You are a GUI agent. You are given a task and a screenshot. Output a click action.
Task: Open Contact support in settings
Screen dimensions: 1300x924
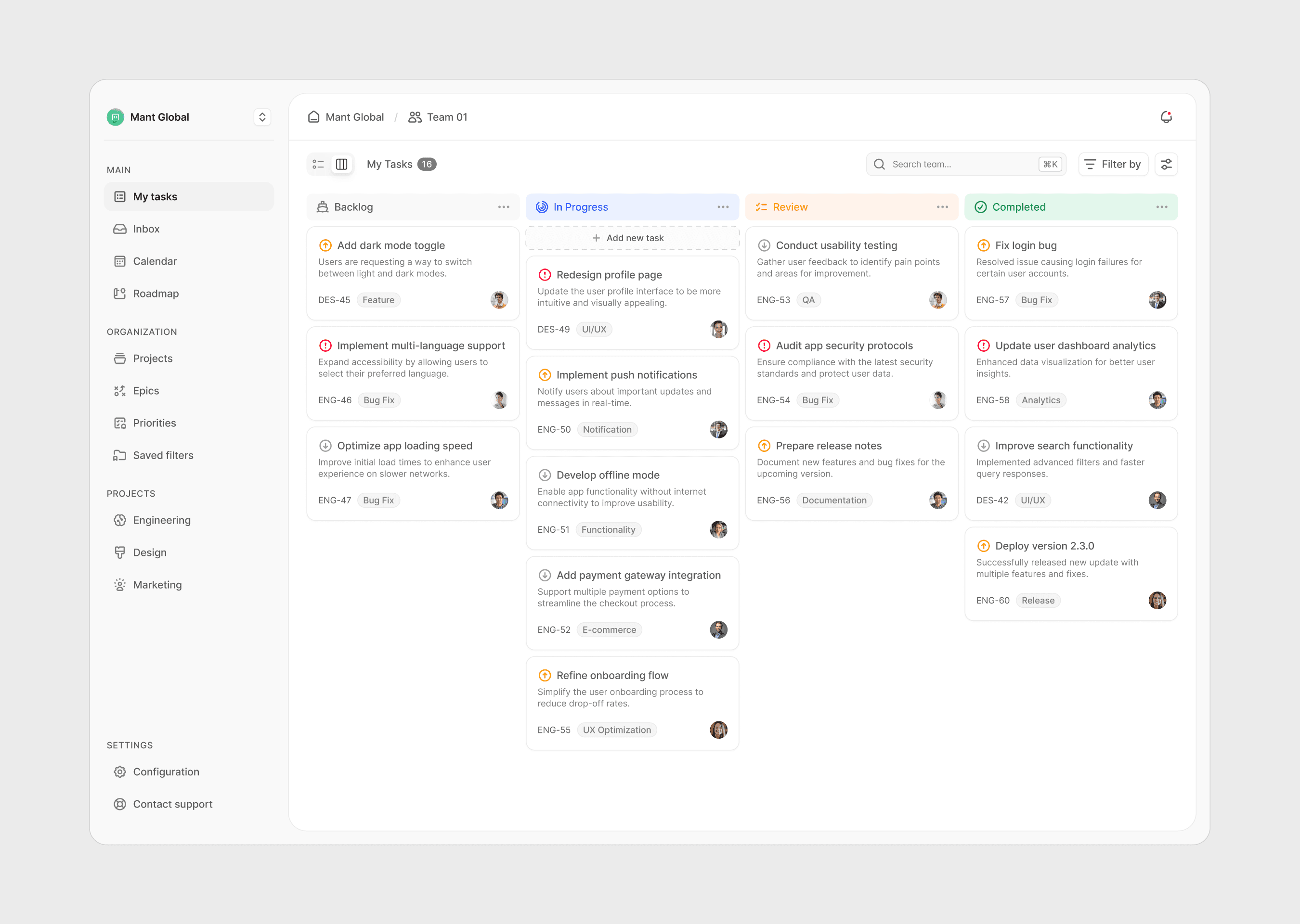(172, 804)
